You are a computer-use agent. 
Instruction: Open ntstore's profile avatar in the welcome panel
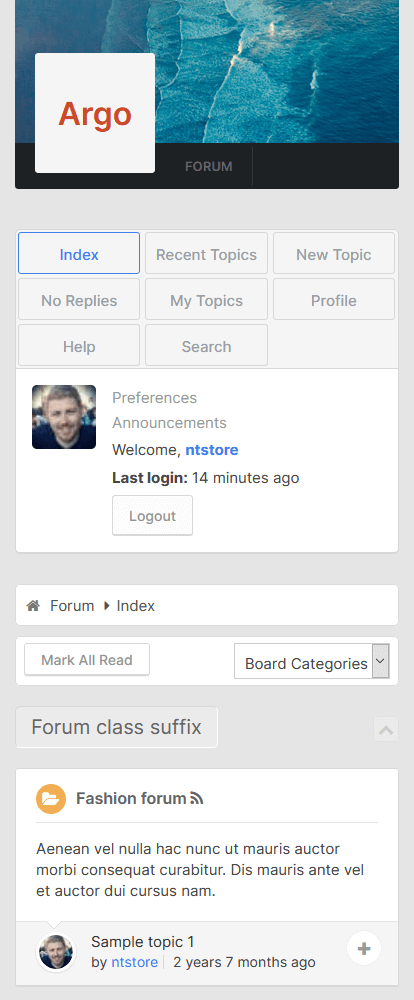click(x=64, y=416)
